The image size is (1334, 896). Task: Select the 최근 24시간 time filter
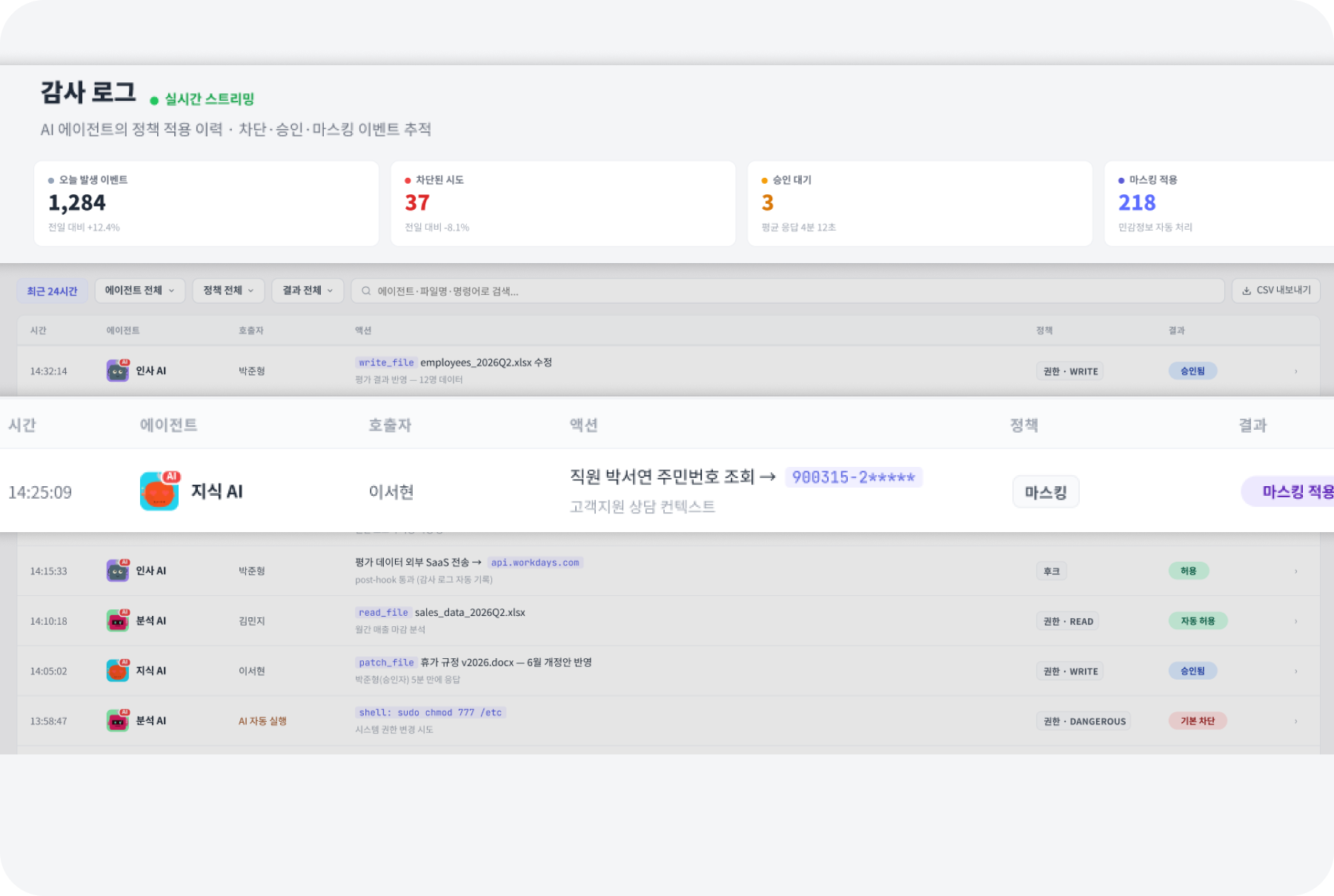pyautogui.click(x=52, y=291)
